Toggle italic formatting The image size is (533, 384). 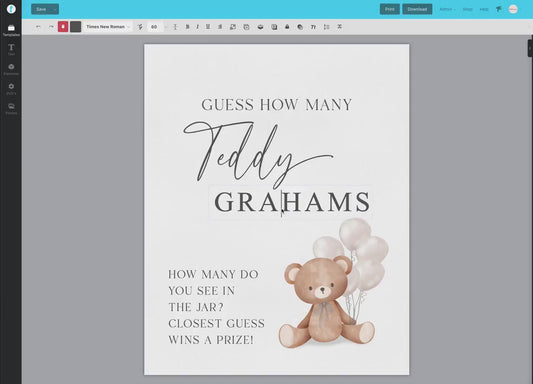coord(197,27)
